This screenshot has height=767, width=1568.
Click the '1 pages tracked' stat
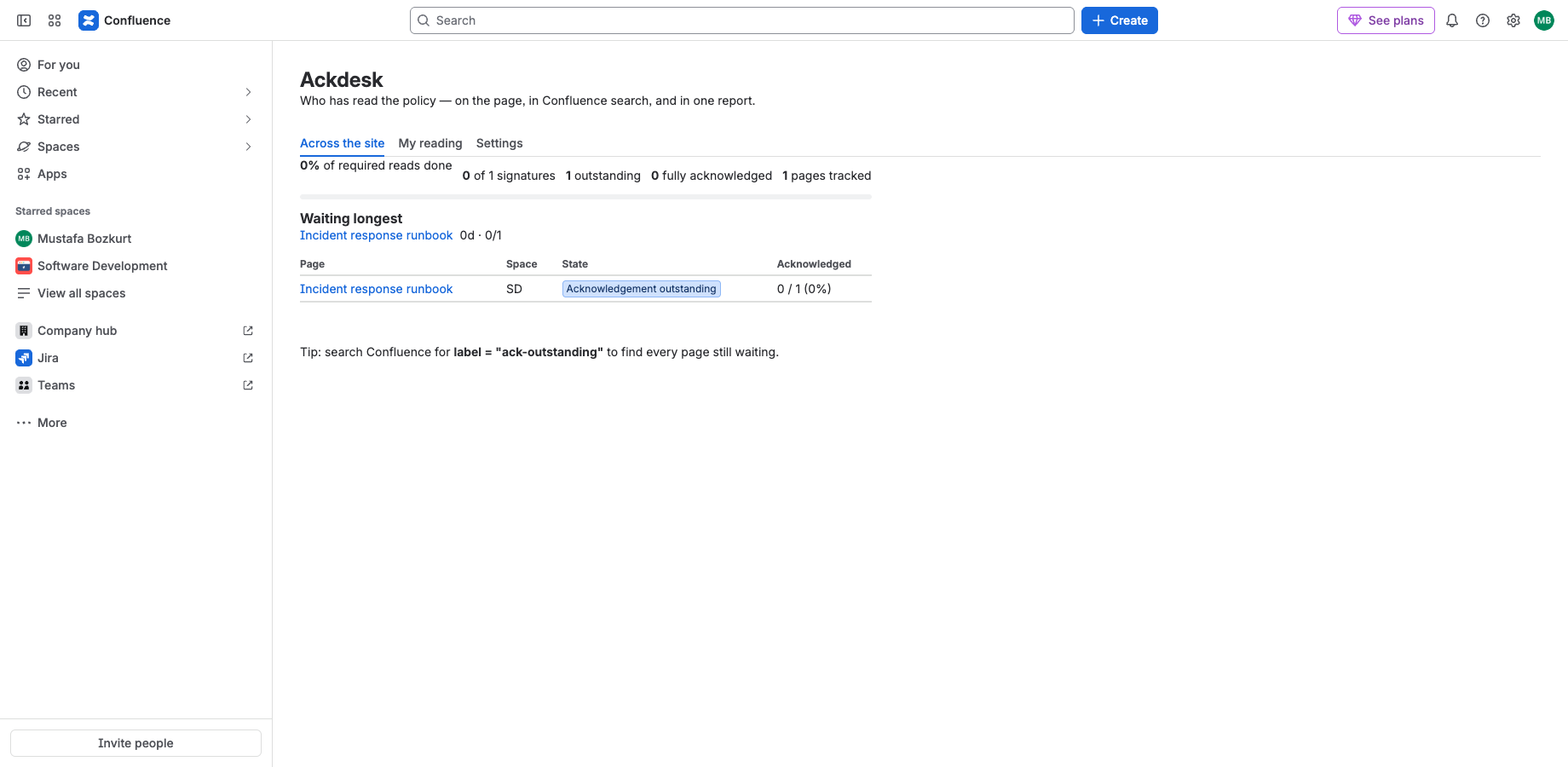point(827,176)
